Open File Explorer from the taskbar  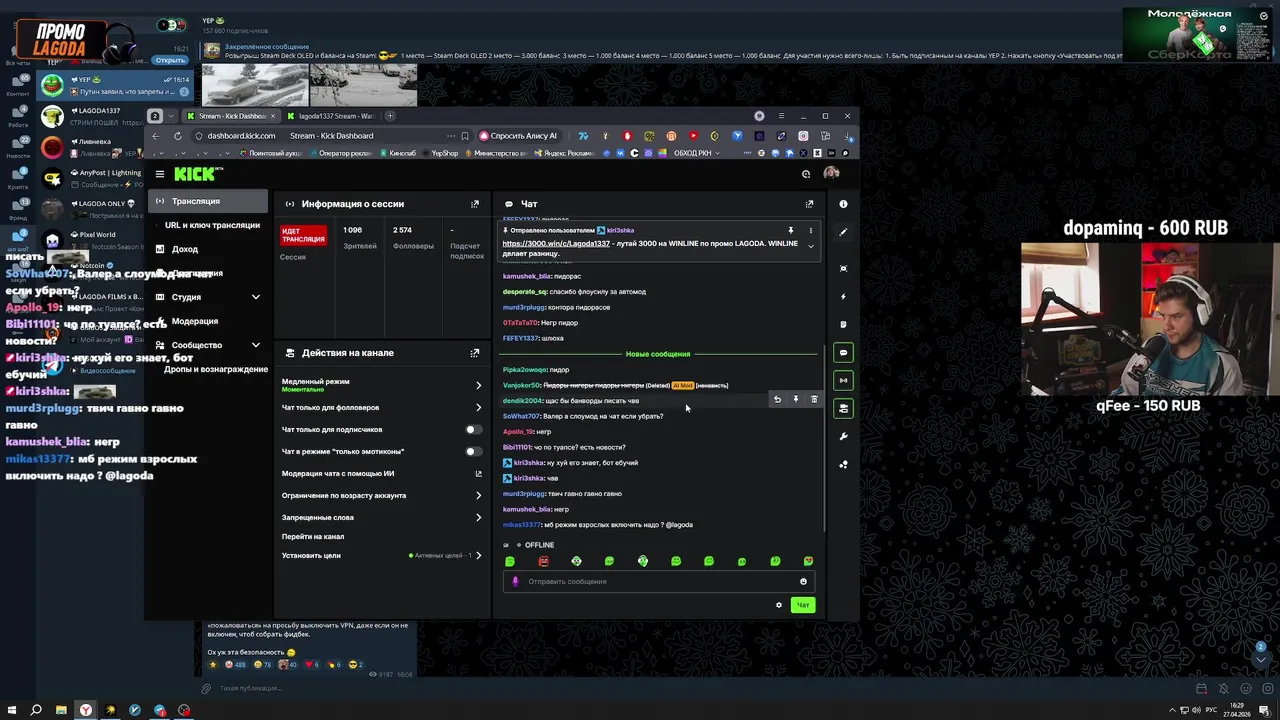[x=61, y=710]
